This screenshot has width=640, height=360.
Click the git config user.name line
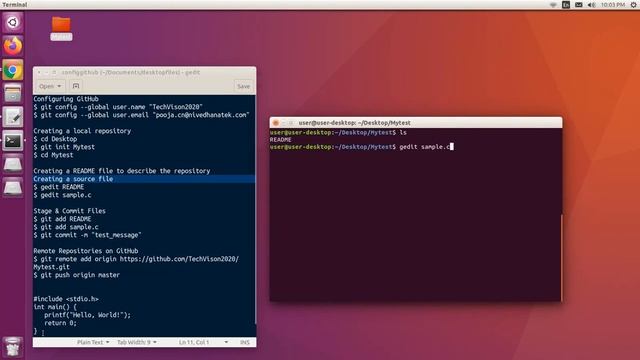coord(118,107)
